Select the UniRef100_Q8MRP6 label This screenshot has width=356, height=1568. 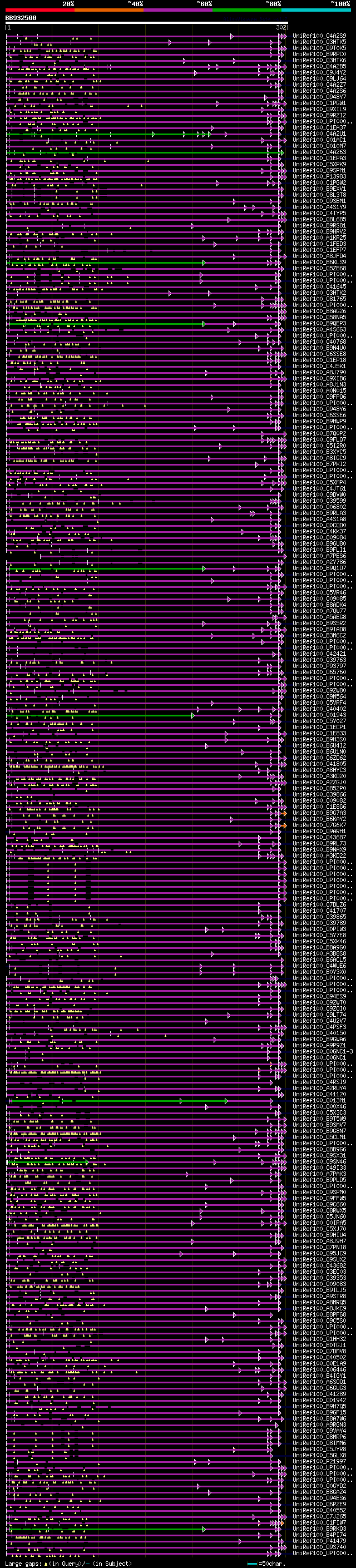tap(319, 1437)
